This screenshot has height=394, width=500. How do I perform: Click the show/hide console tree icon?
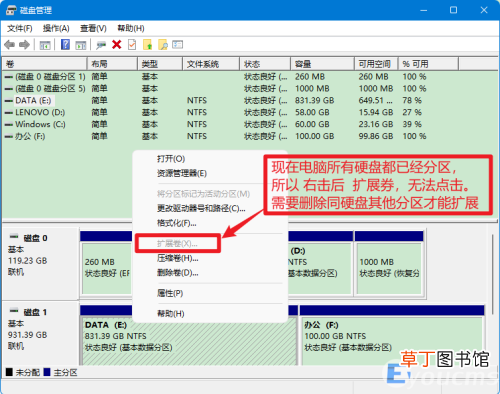click(x=45, y=45)
